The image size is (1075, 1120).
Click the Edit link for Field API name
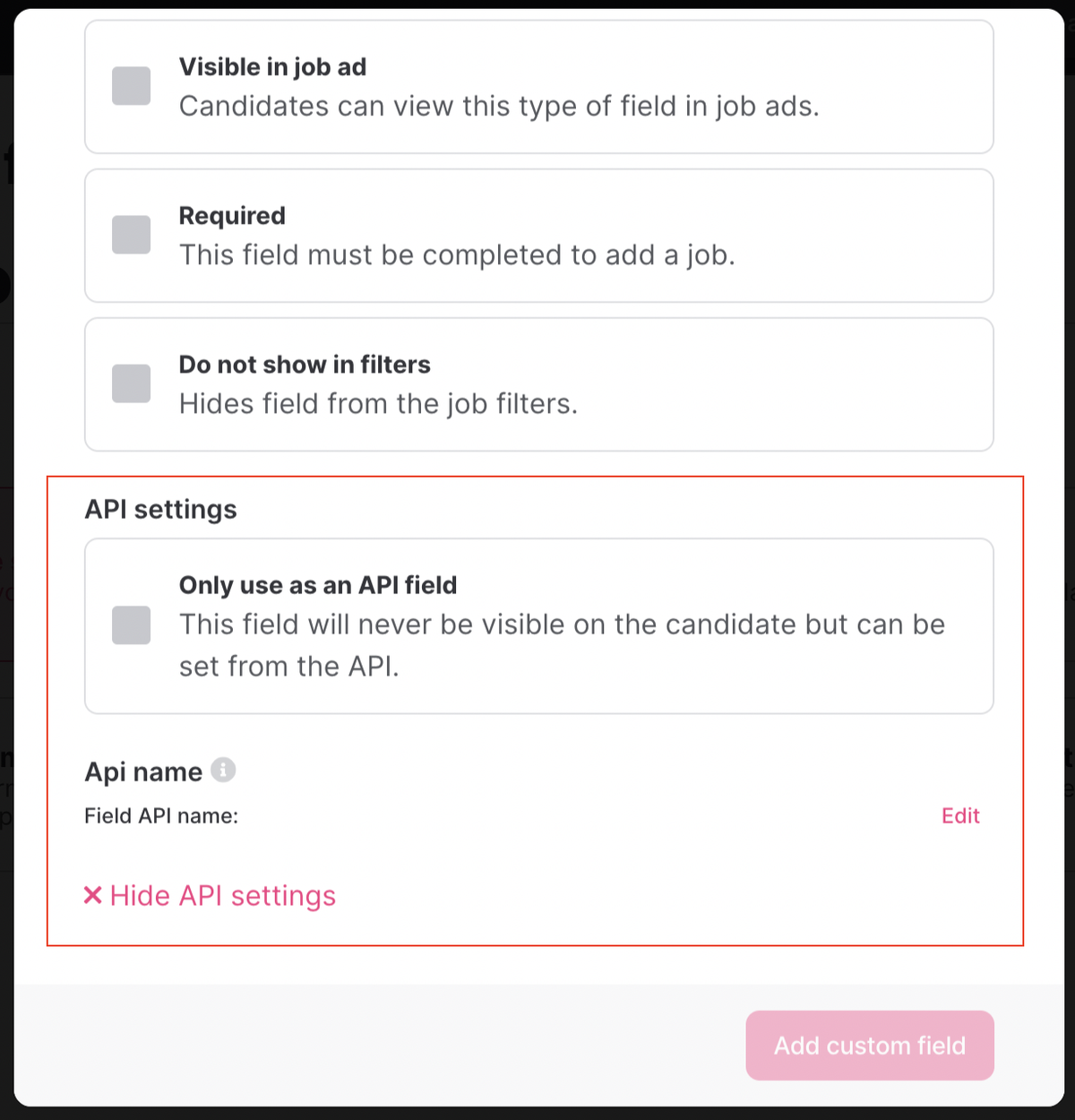pos(960,815)
